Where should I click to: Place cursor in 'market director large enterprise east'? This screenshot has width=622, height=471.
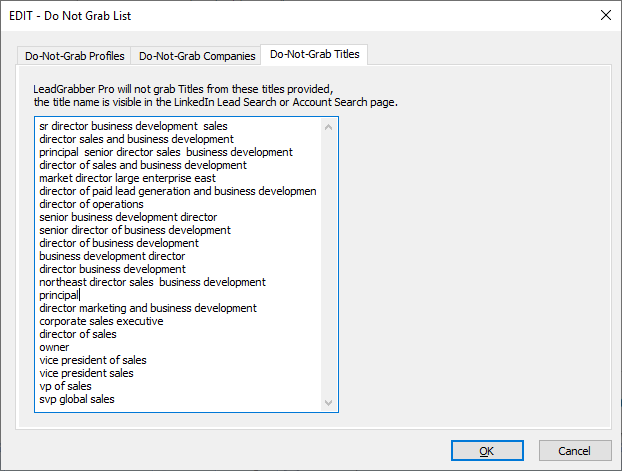click(127, 178)
